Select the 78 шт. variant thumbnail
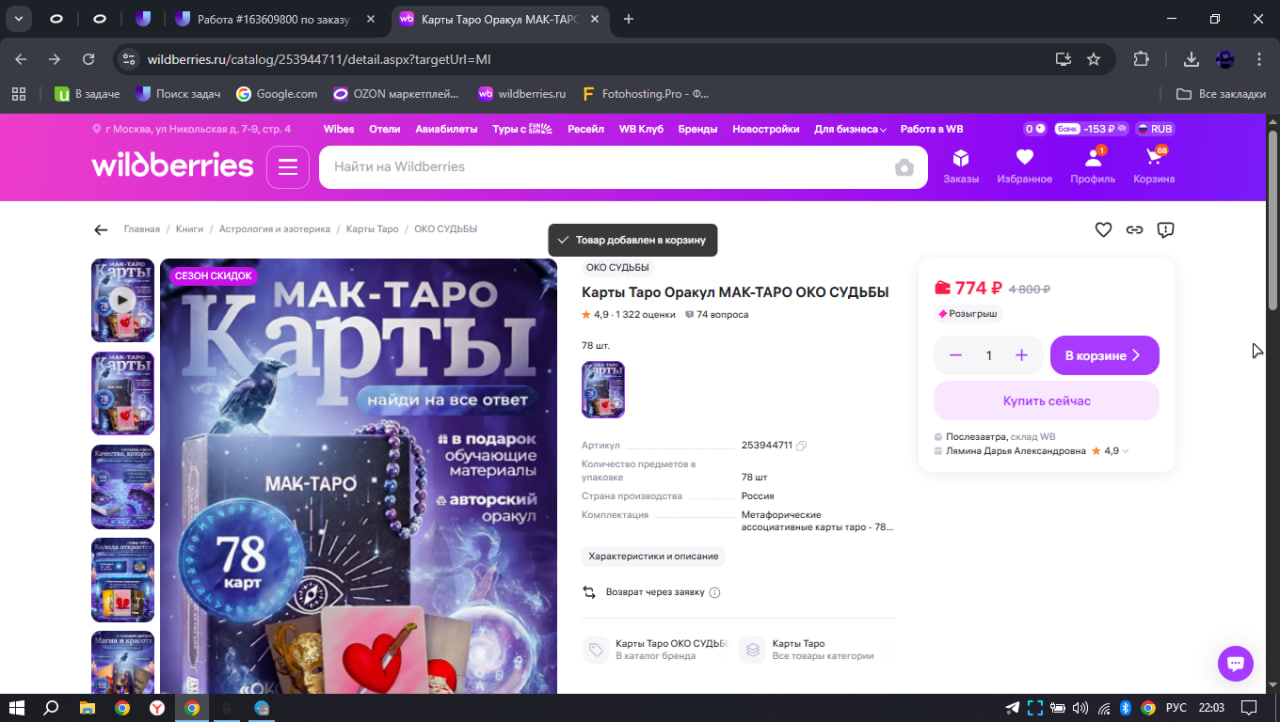 pyautogui.click(x=603, y=390)
